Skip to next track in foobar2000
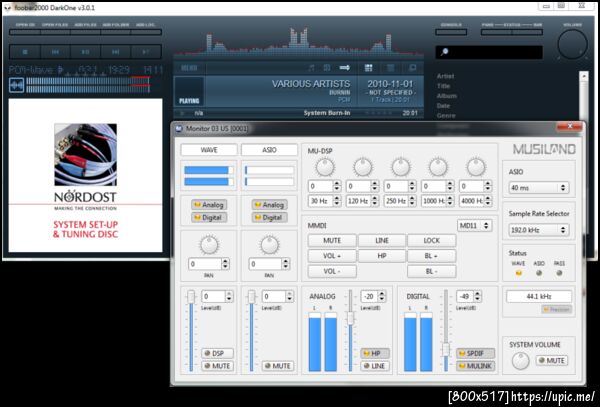This screenshot has width=600, height=407. pyautogui.click(x=116, y=52)
